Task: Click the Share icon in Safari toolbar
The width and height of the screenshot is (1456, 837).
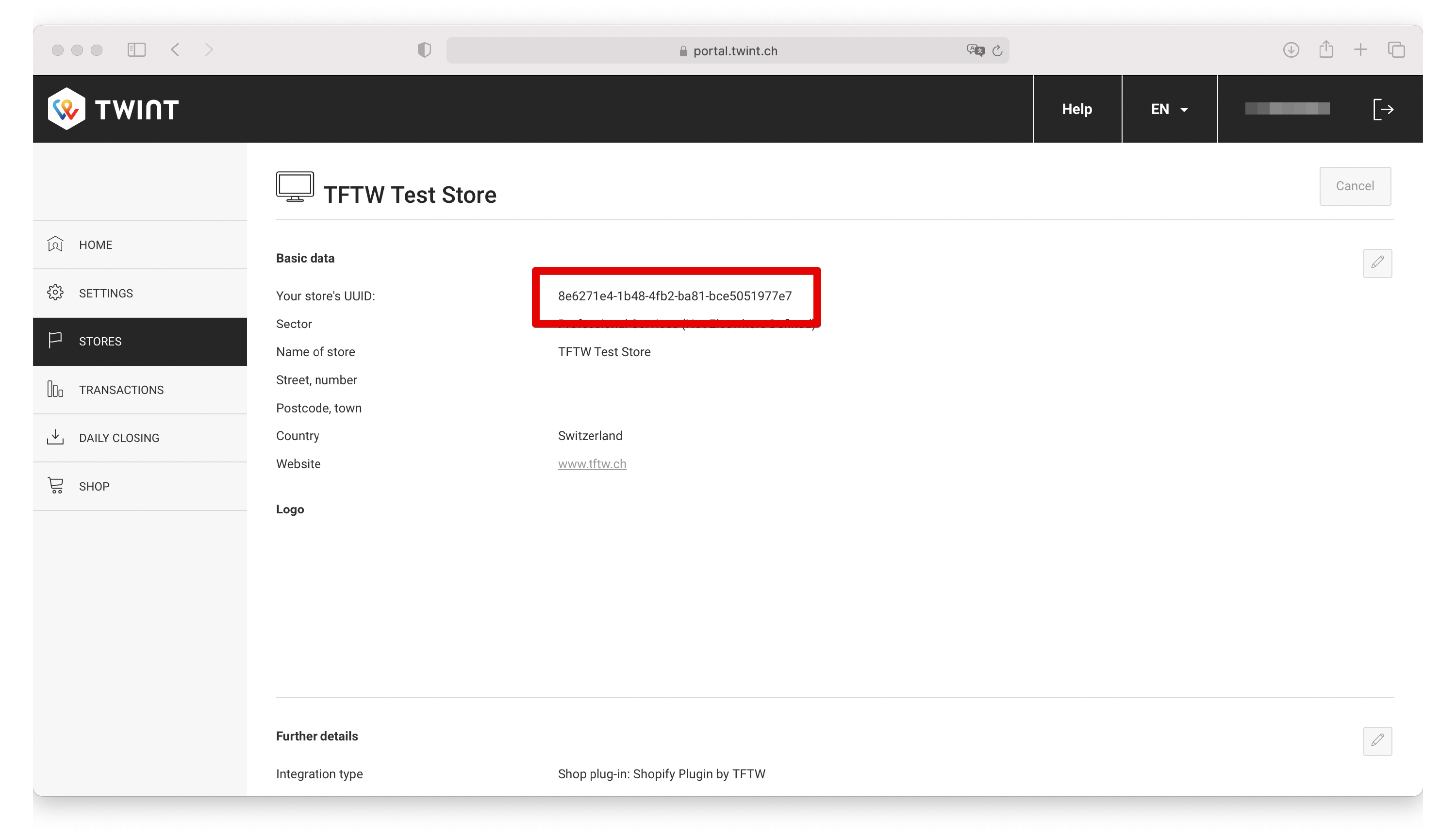Action: [1326, 49]
